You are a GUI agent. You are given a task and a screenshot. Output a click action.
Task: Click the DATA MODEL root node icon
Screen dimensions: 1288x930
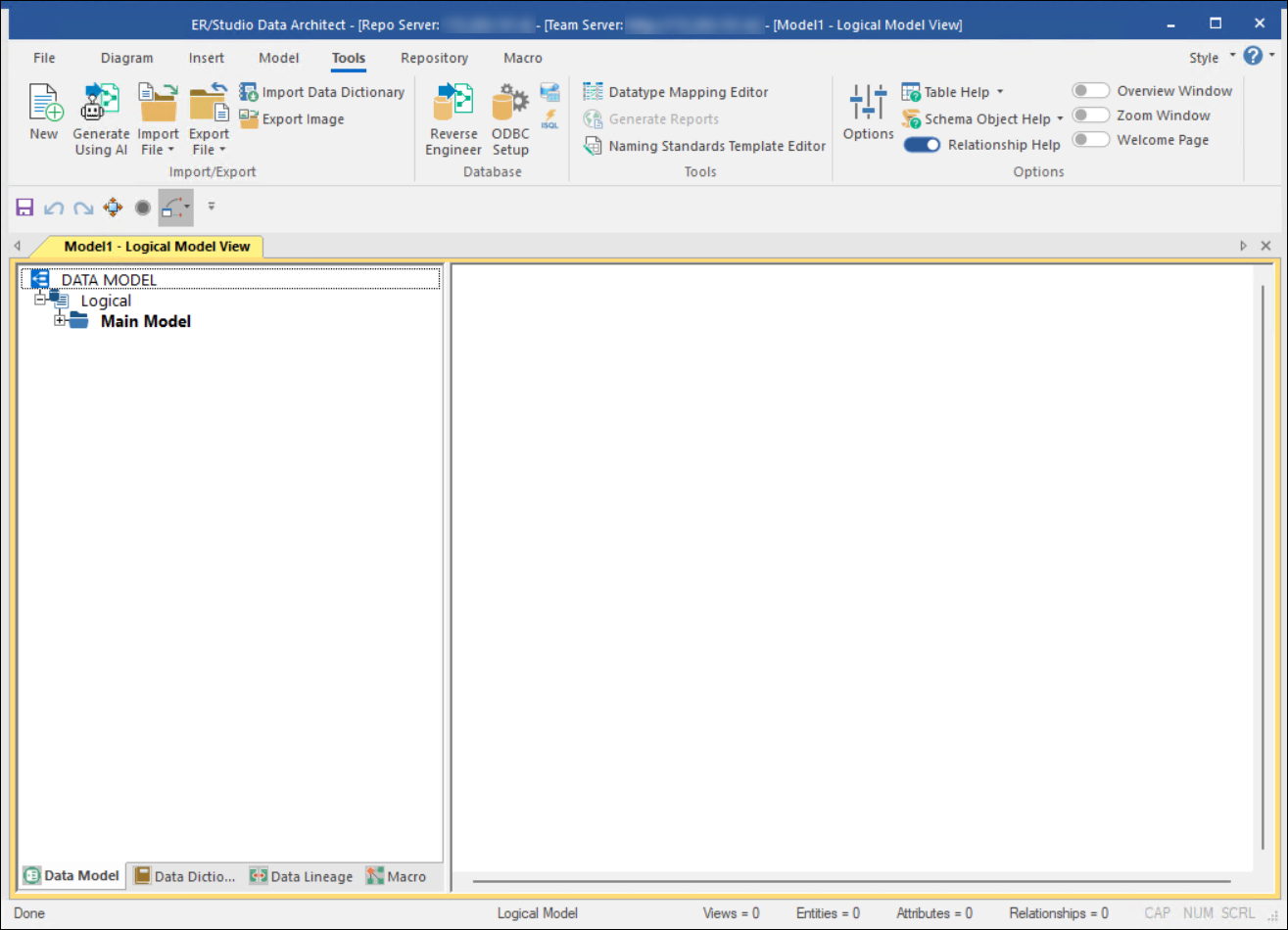(40, 279)
